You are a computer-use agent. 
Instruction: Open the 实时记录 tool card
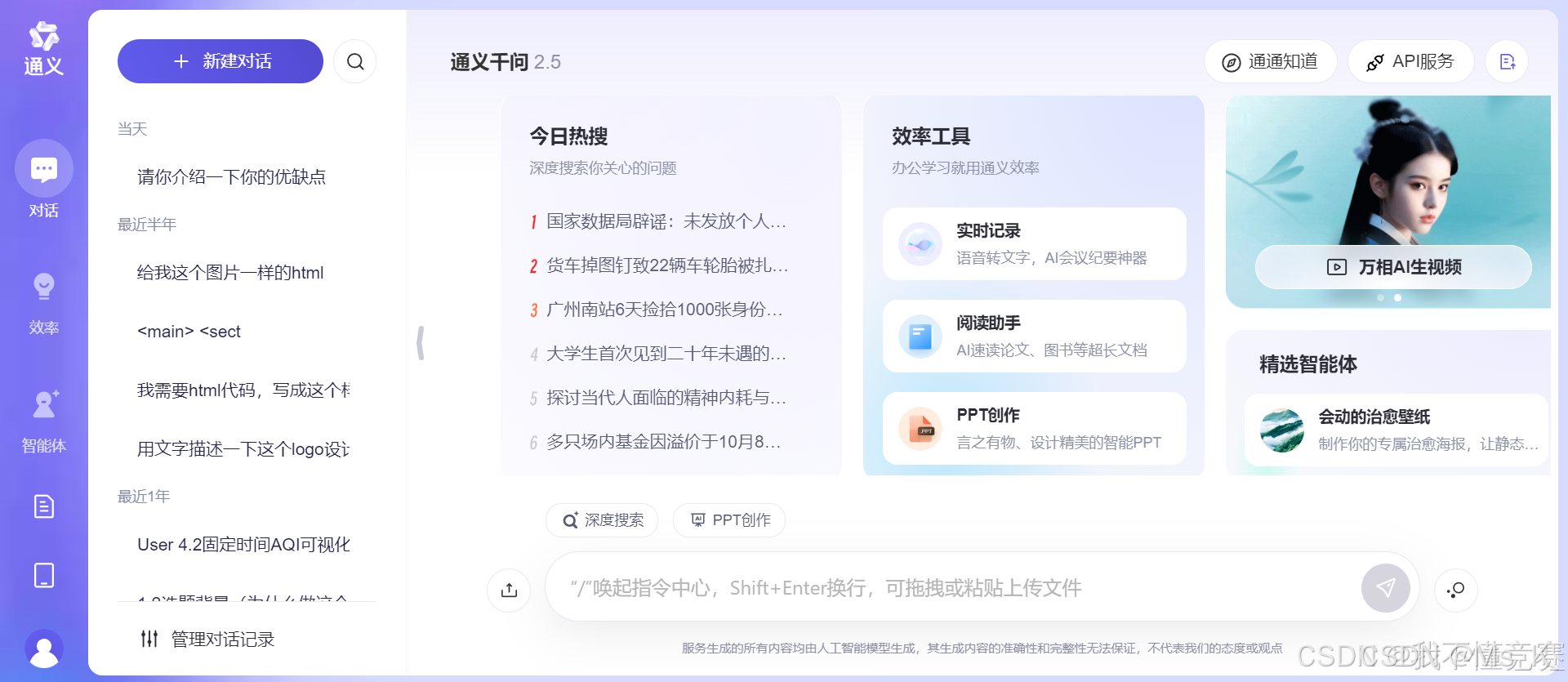coord(1035,243)
